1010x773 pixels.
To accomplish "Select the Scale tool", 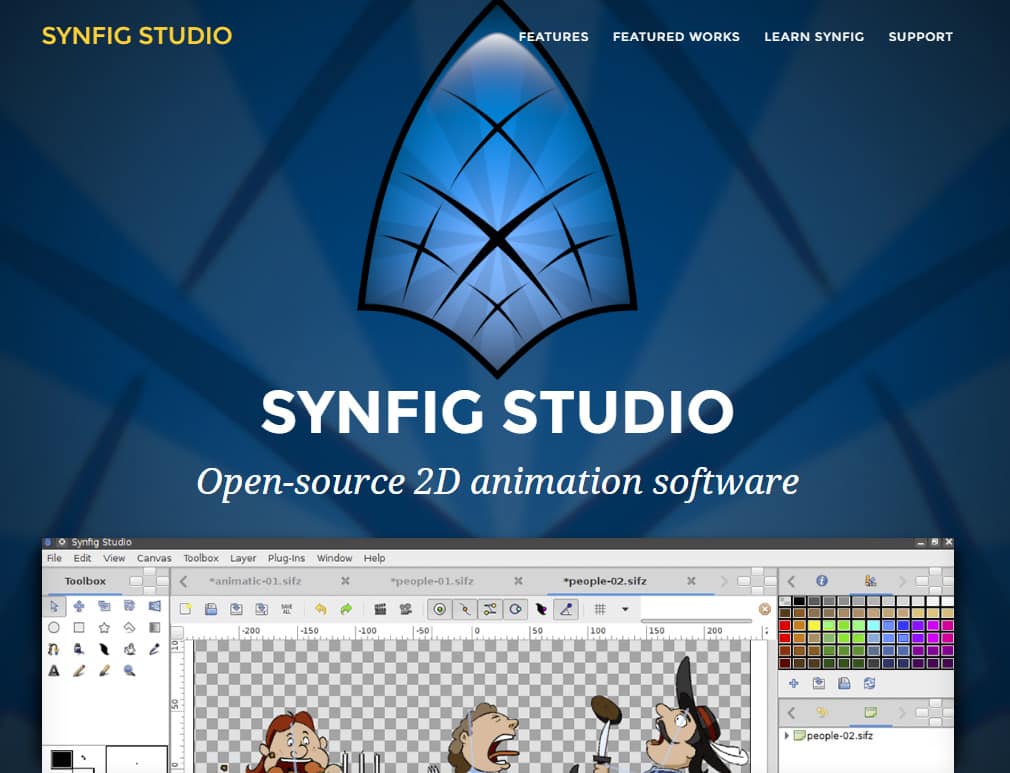I will coord(104,606).
